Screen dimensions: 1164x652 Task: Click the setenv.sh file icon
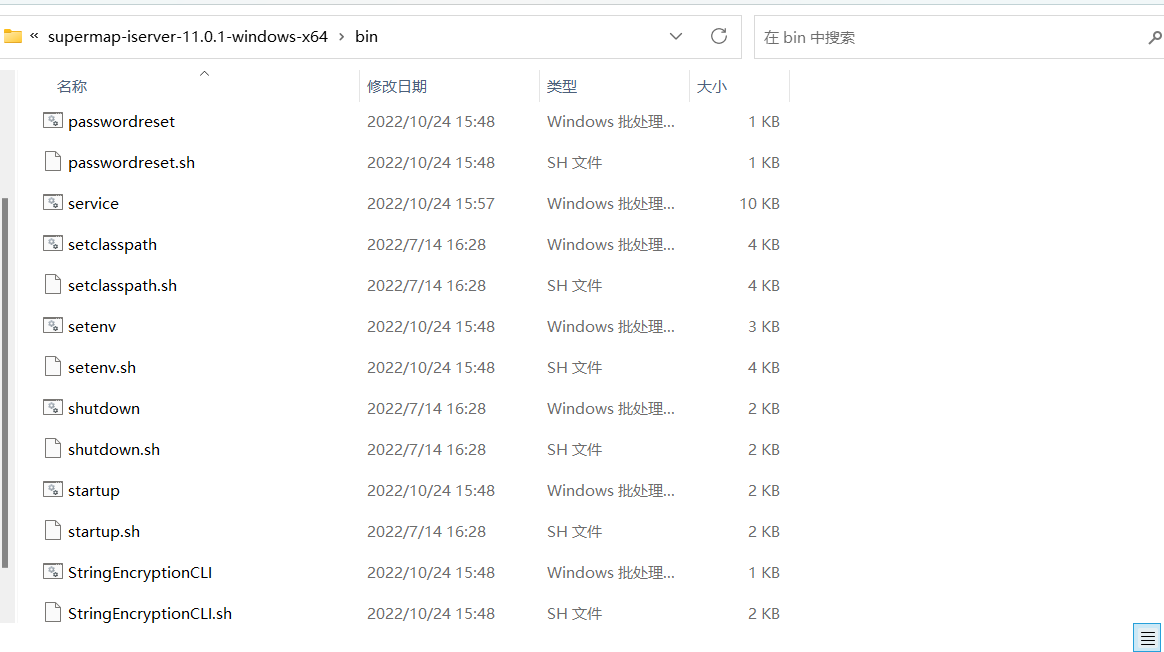[x=53, y=366]
